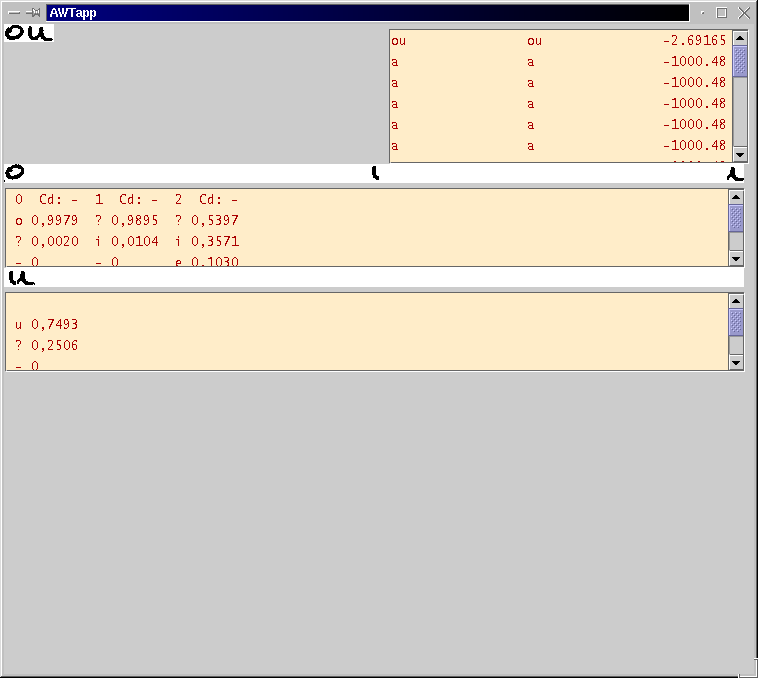Click the handwritten "u" word image
The image size is (758, 678).
(x=22, y=277)
